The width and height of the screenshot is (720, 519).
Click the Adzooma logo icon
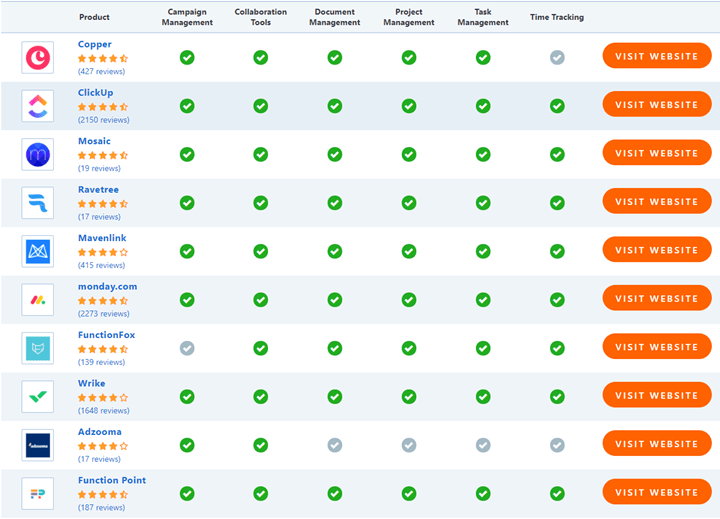pyautogui.click(x=38, y=445)
